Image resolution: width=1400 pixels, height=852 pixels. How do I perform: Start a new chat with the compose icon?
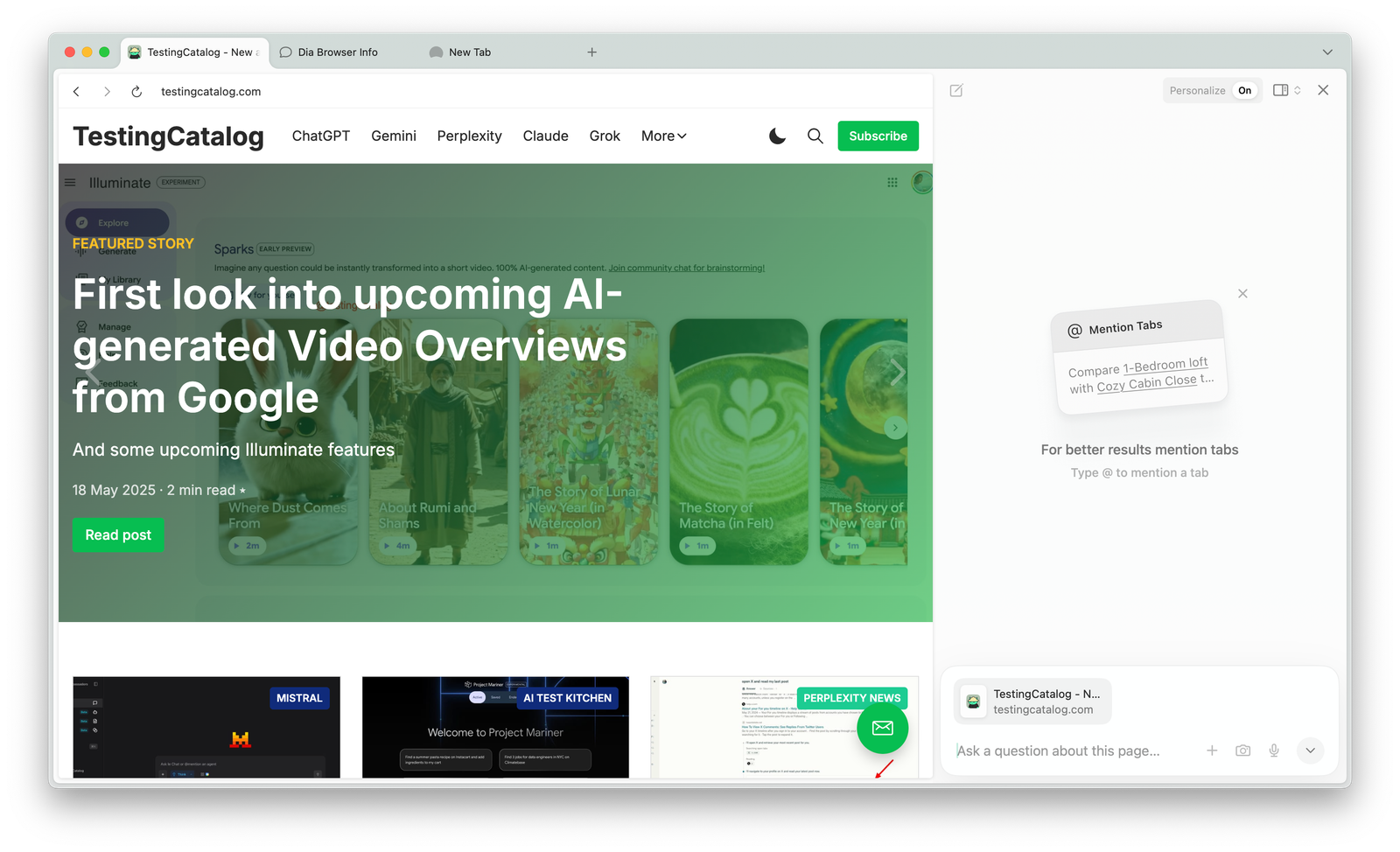(956, 90)
